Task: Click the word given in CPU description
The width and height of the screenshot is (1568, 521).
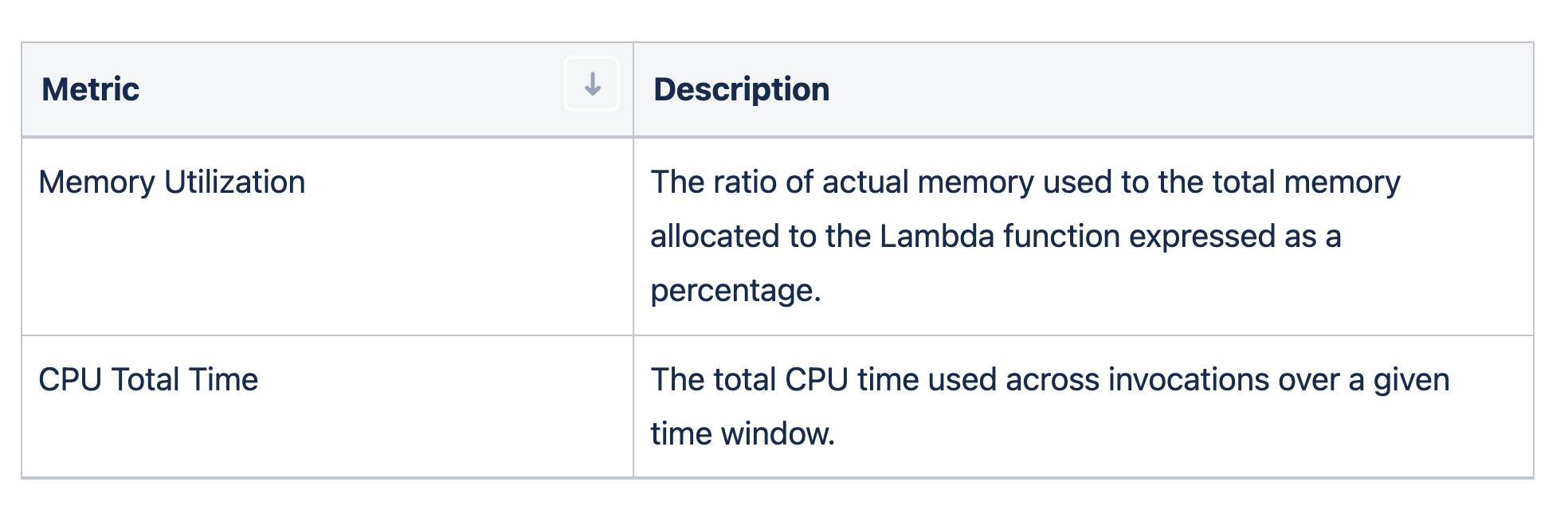Action: coord(1411,380)
